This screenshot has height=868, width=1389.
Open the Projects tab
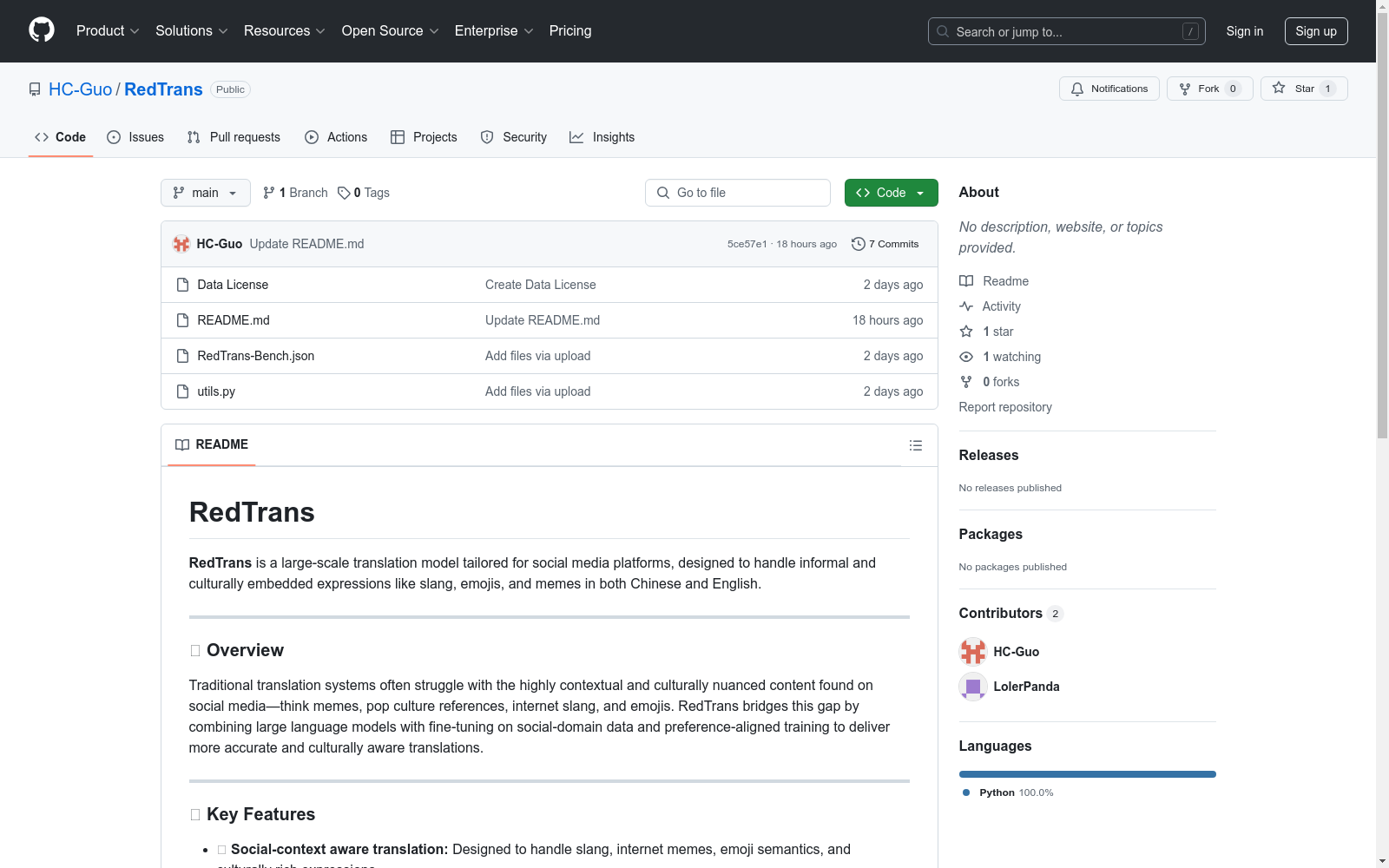(424, 137)
